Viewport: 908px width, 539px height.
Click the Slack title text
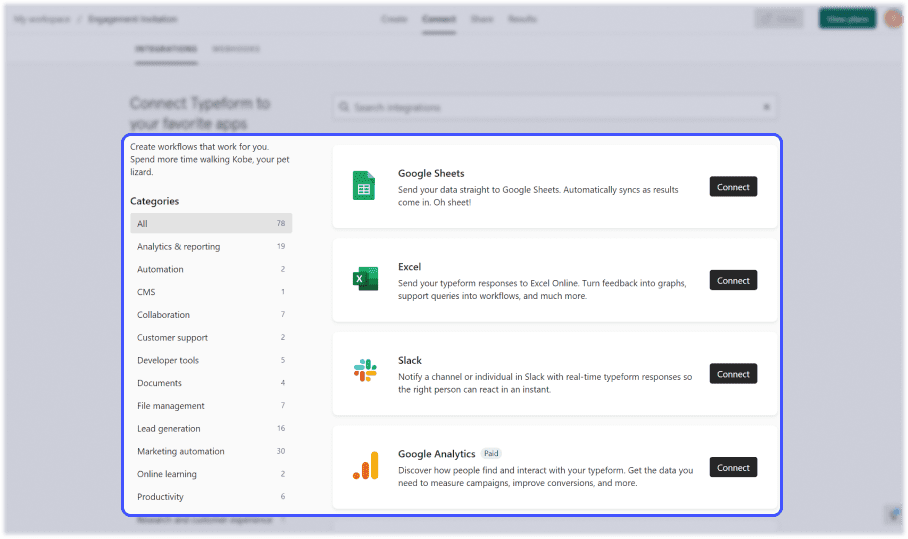point(409,361)
